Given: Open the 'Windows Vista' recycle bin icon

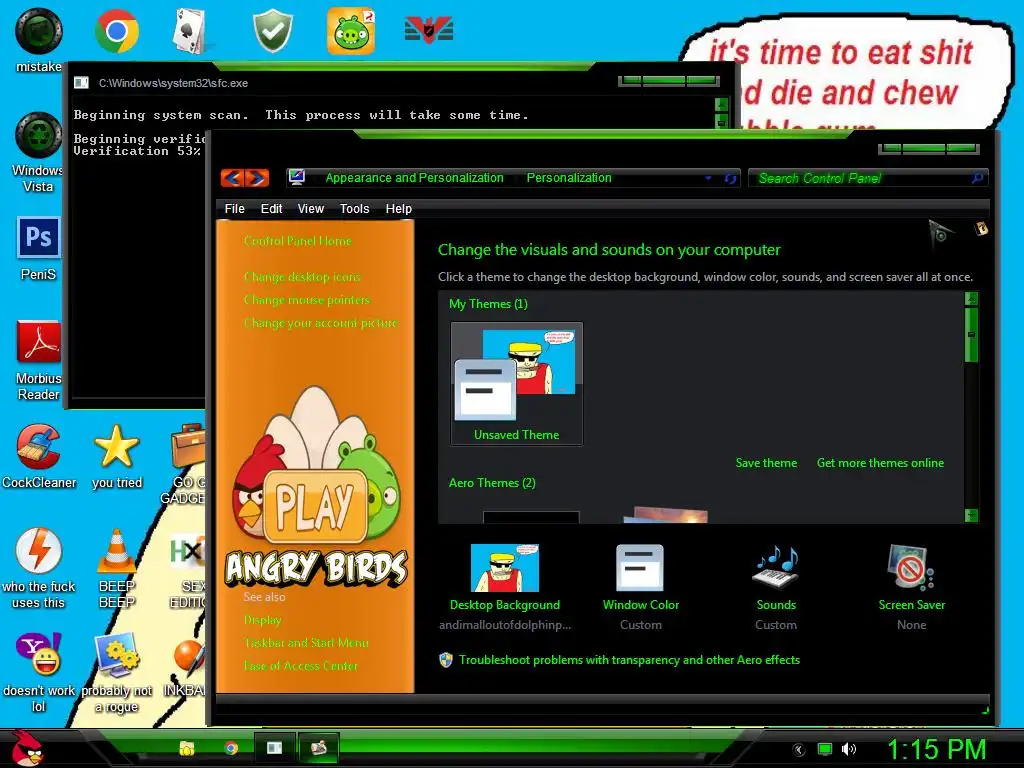Looking at the screenshot, I should coord(39,152).
